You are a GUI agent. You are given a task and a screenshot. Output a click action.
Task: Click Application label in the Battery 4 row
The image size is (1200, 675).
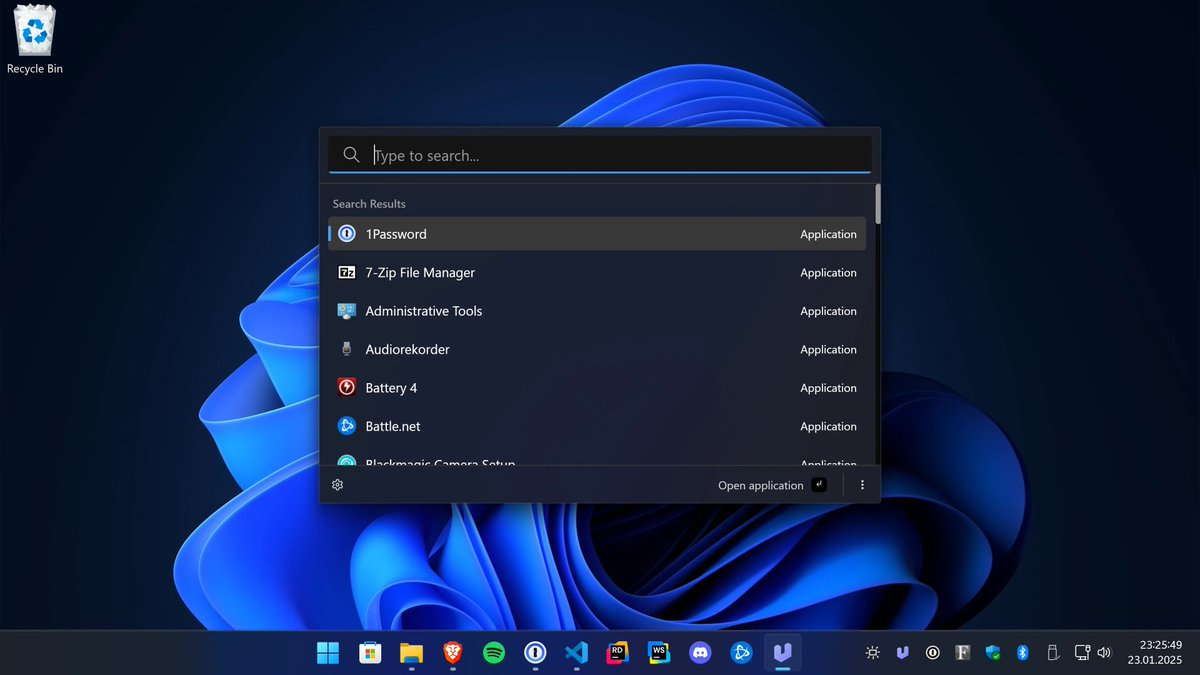[828, 388]
